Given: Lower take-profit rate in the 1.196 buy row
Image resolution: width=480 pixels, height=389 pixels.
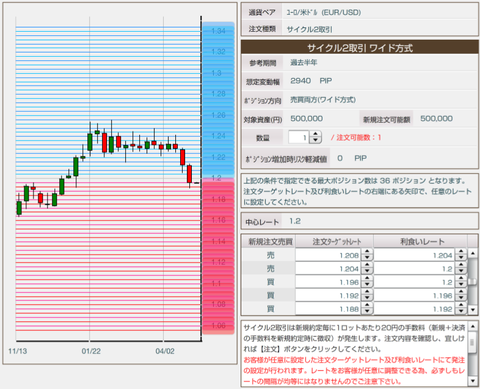Looking at the screenshot, I should [x=461, y=285].
